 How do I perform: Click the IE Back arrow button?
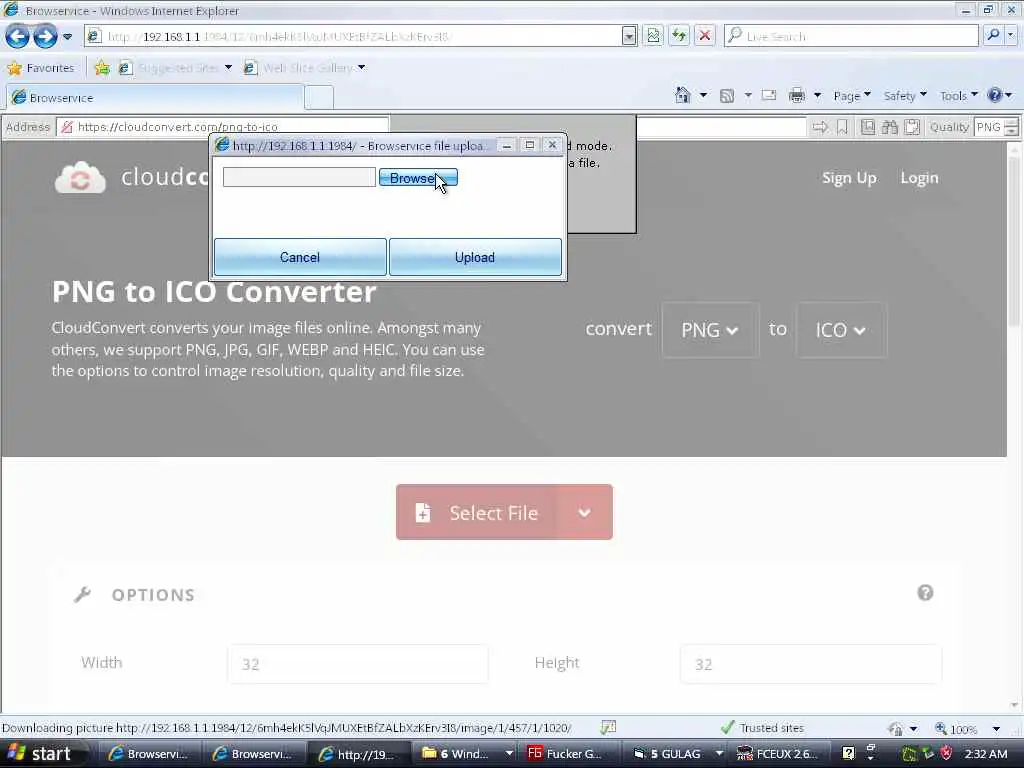click(x=18, y=37)
